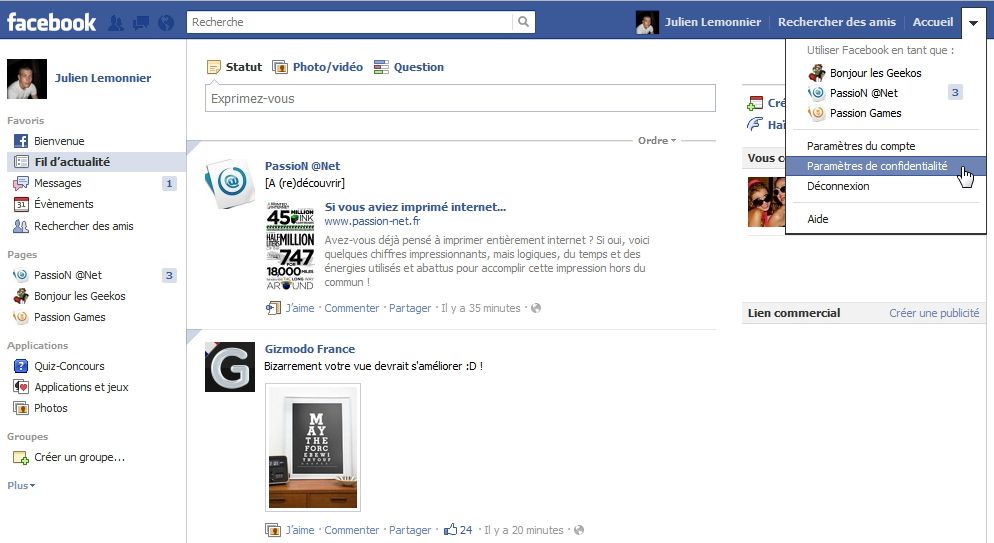This screenshot has width=994, height=543.
Task: Click the Bienvenue icon
Action: click(21, 141)
